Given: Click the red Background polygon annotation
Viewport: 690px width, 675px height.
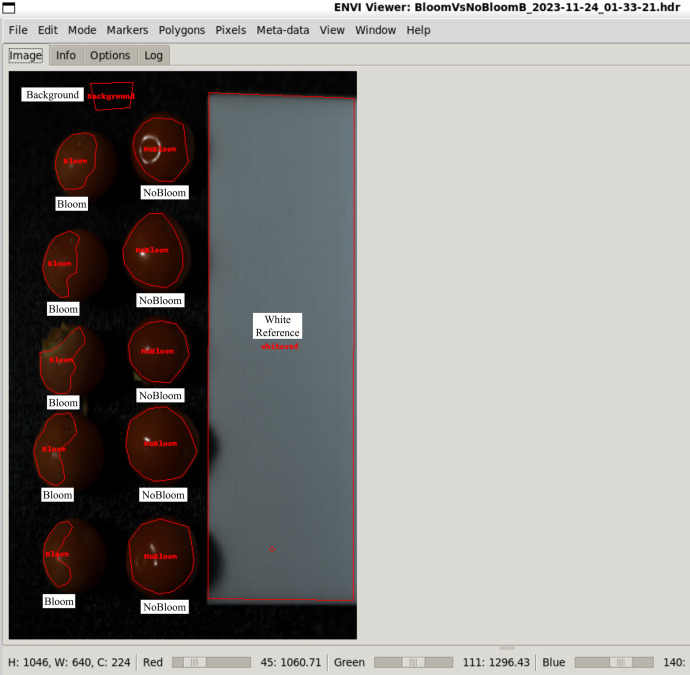Looking at the screenshot, I should (x=112, y=96).
